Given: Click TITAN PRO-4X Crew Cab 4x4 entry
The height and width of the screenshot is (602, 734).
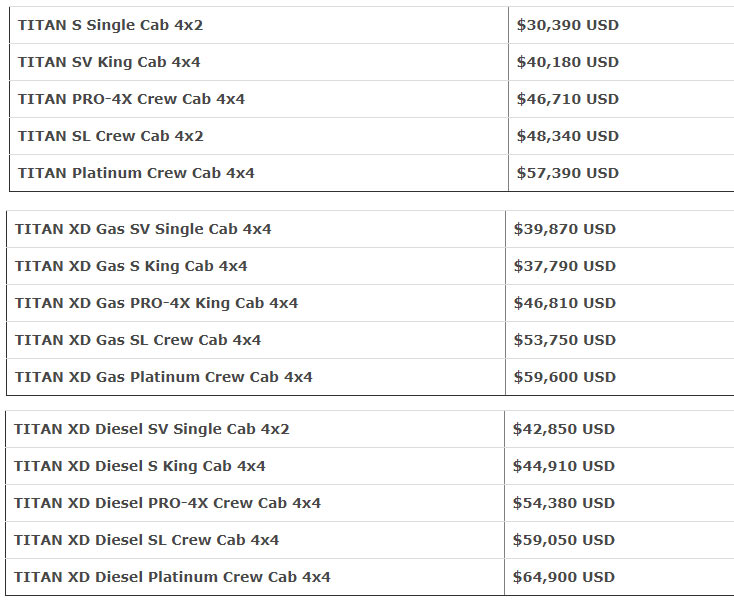Looking at the screenshot, I should (131, 99).
